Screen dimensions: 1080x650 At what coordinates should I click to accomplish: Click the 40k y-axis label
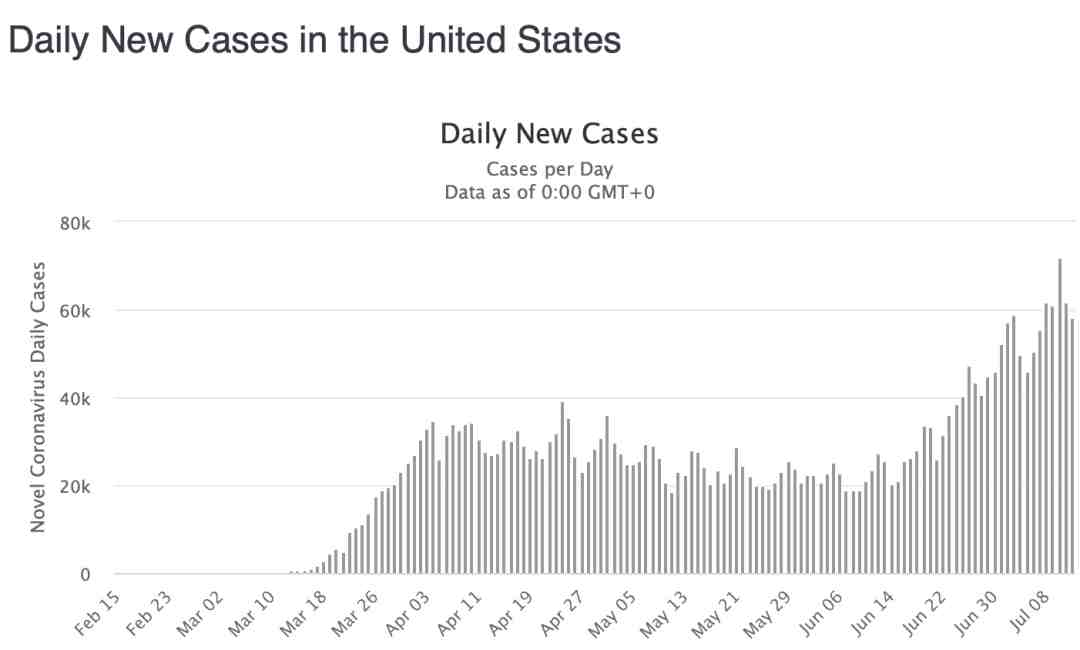point(75,399)
